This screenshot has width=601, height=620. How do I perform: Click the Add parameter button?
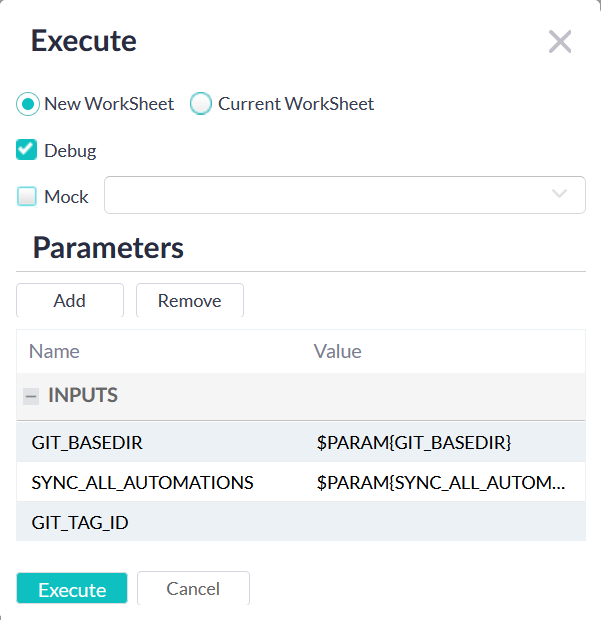(69, 301)
